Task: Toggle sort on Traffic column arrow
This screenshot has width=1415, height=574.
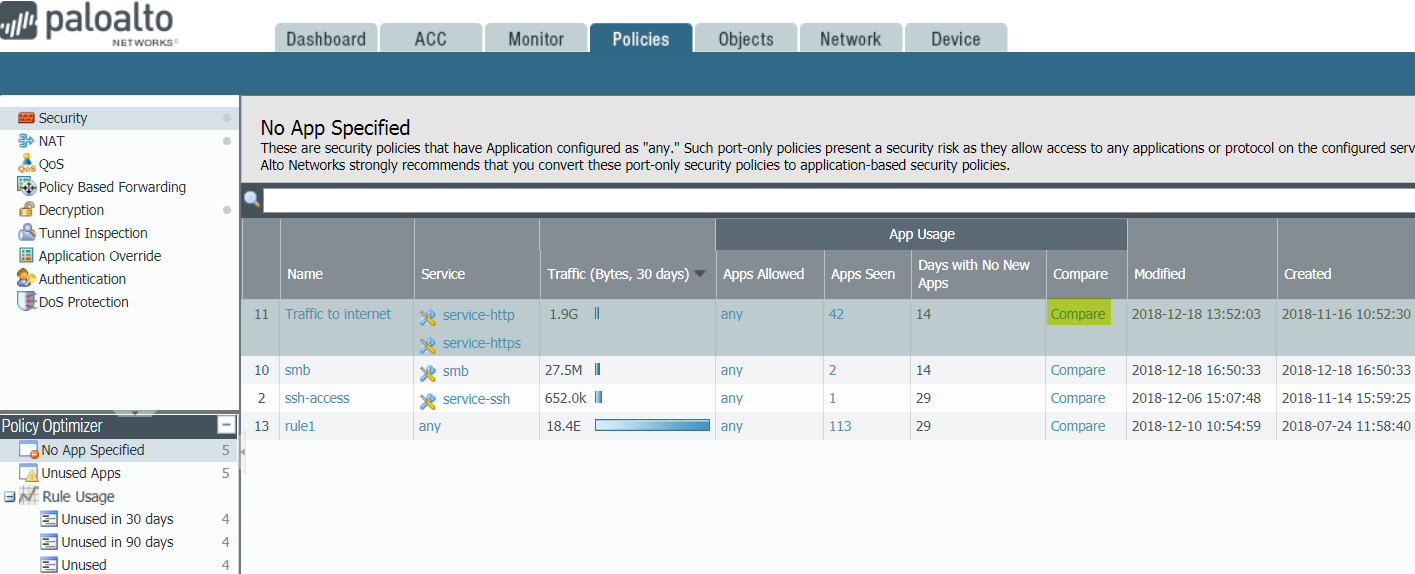Action: 700,274
